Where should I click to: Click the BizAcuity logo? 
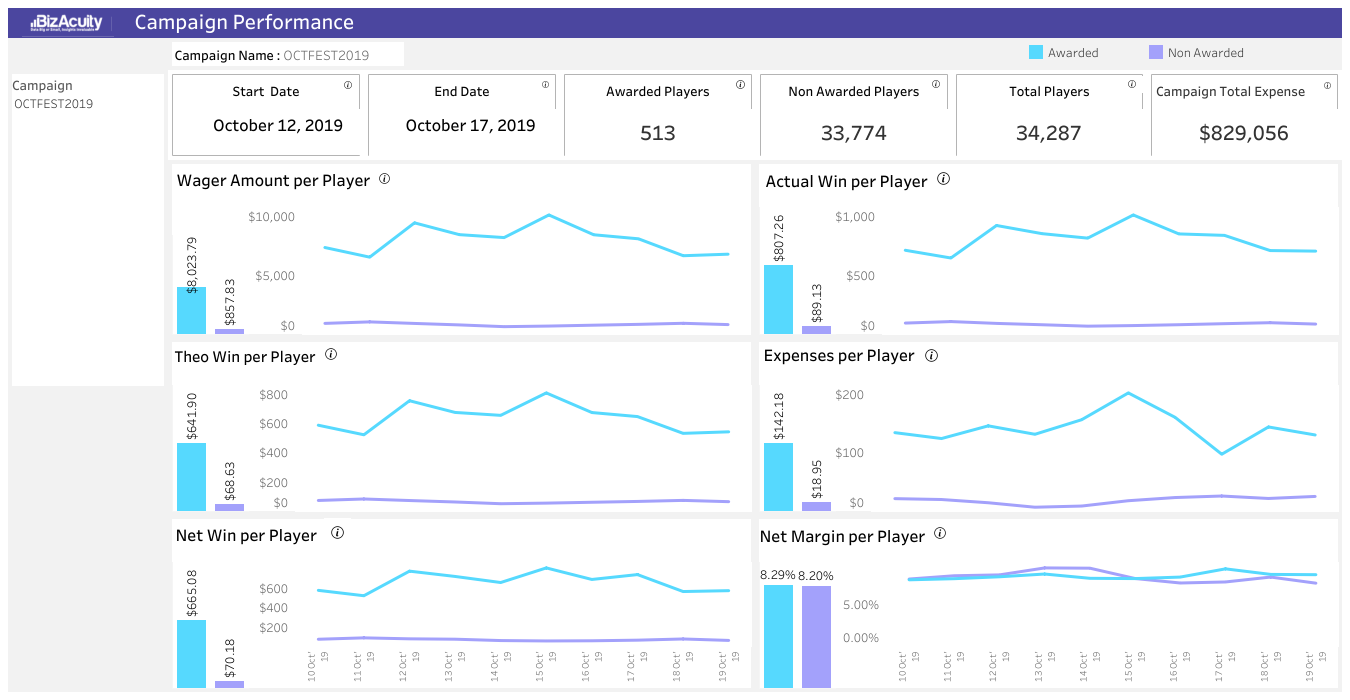(66, 23)
